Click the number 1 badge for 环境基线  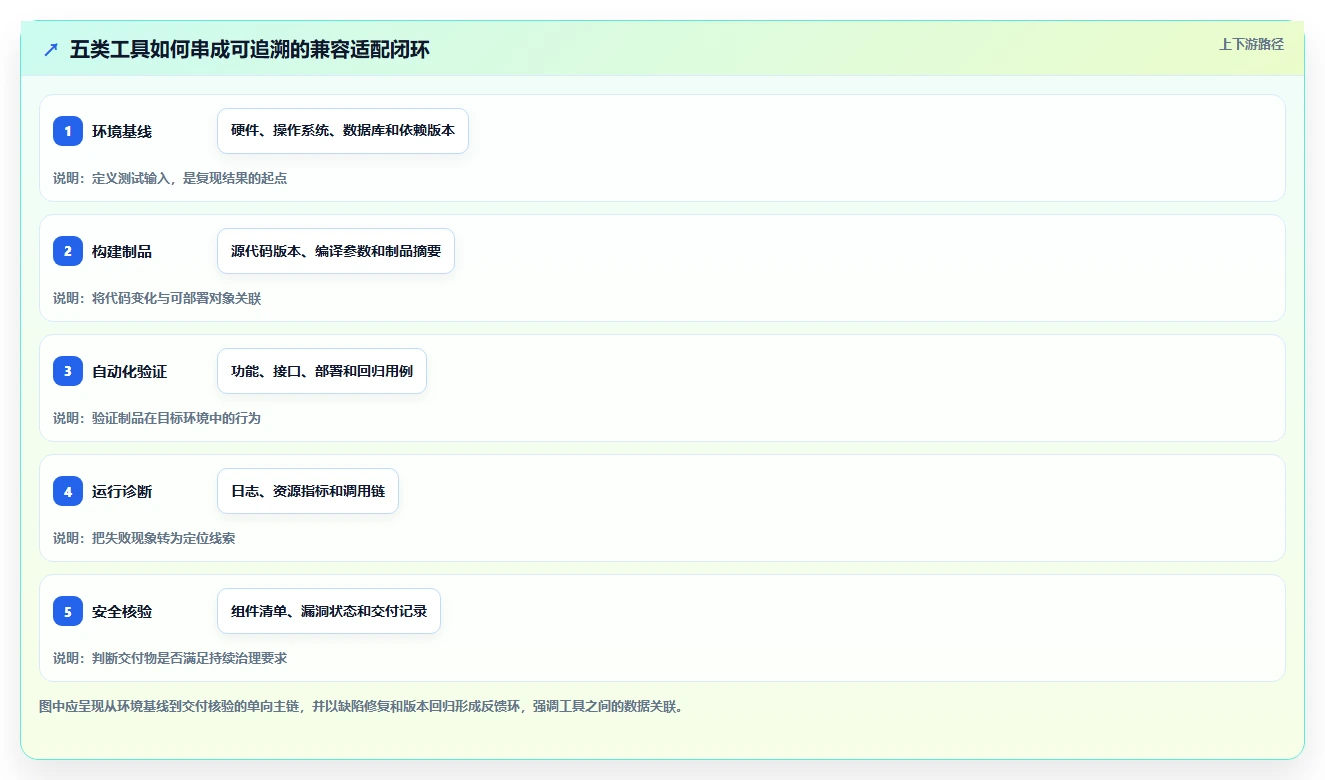pyautogui.click(x=68, y=131)
